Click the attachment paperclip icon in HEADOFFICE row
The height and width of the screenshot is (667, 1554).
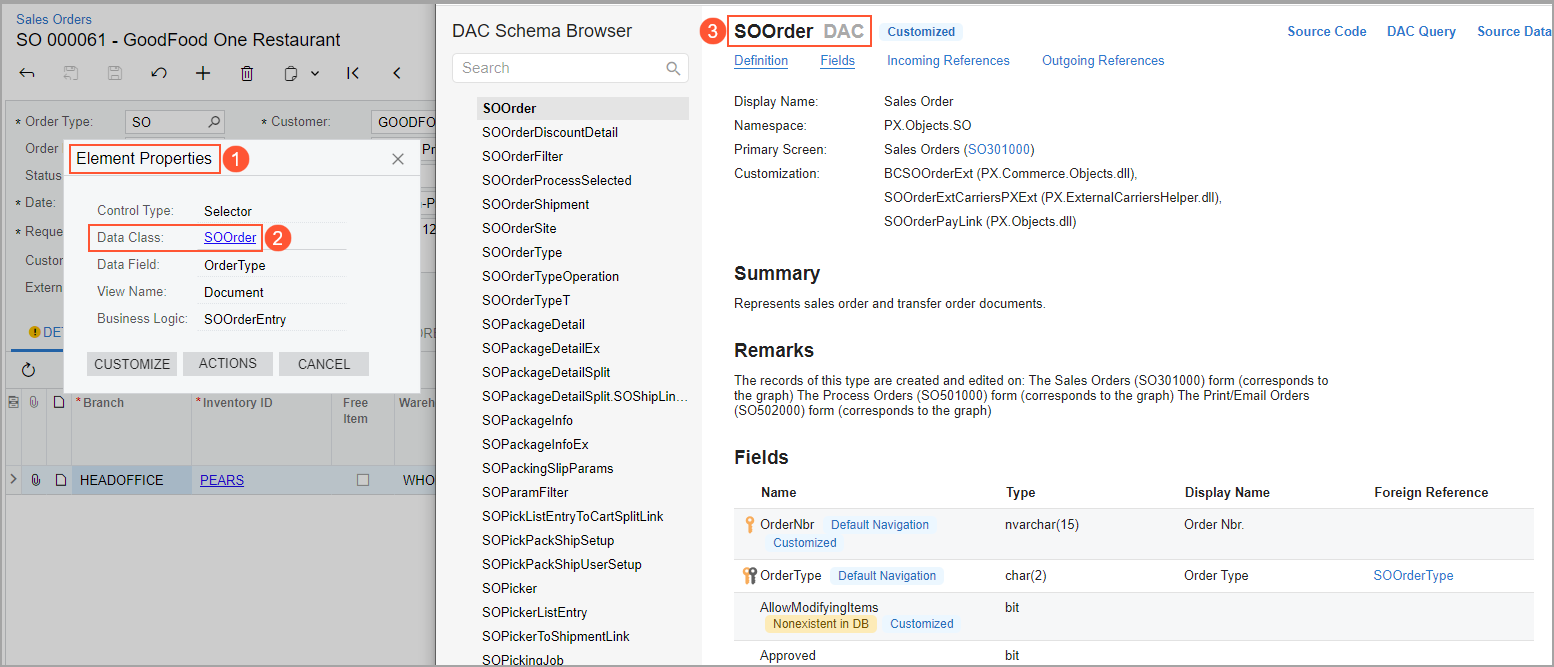36,480
